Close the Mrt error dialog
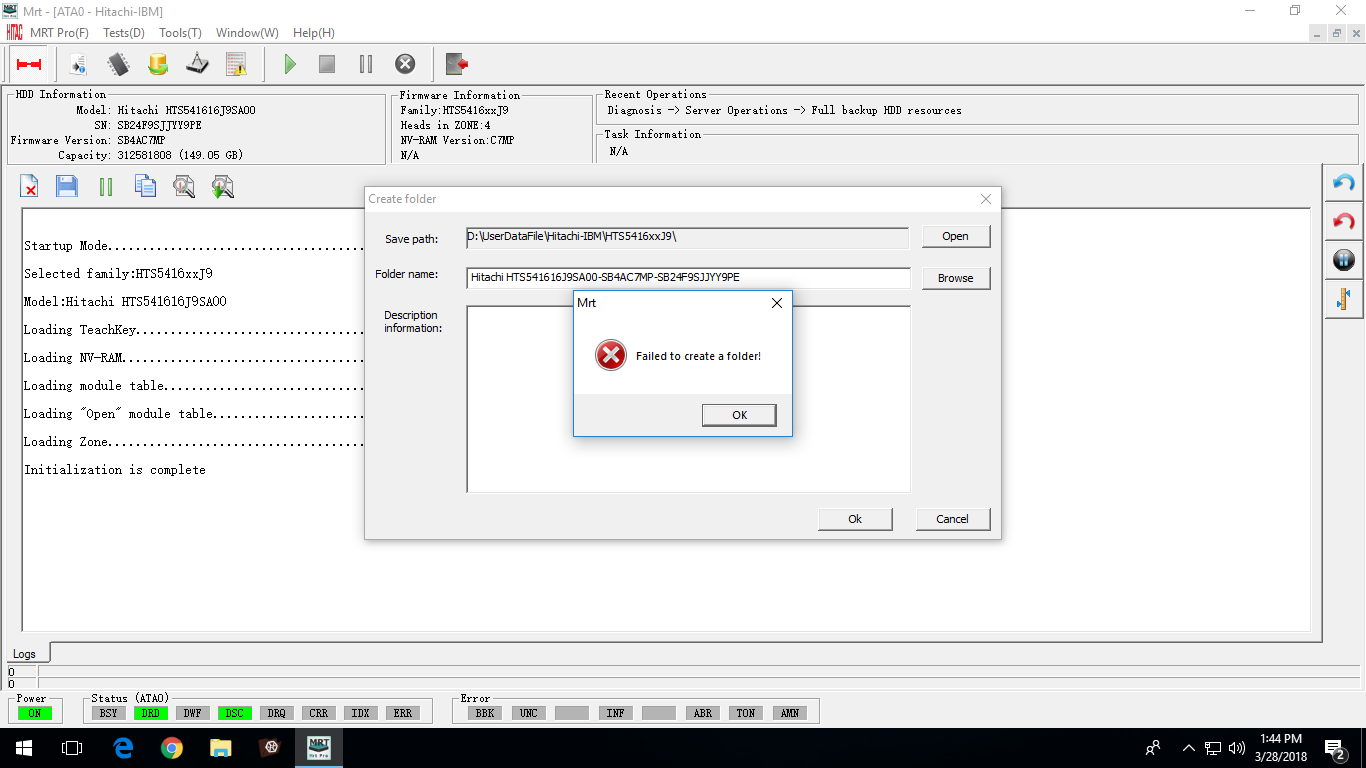Image resolution: width=1366 pixels, height=768 pixels. point(777,303)
